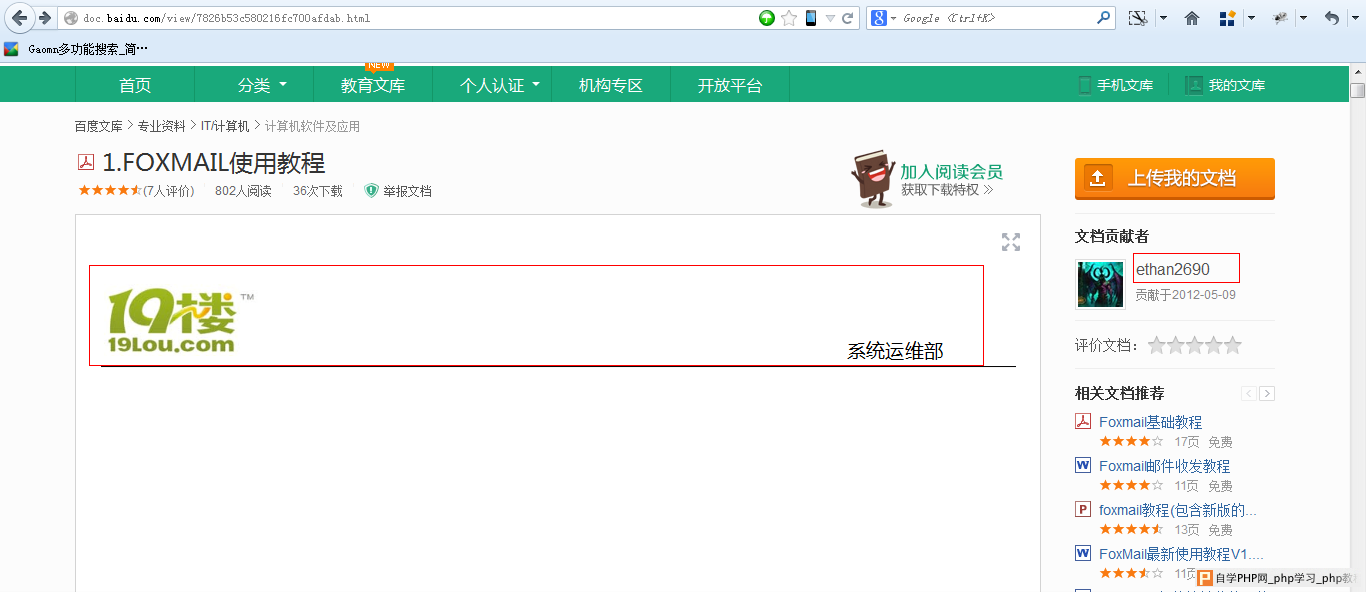The image size is (1366, 592).
Task: Click the screenshot scissors tool icon
Action: (1137, 18)
